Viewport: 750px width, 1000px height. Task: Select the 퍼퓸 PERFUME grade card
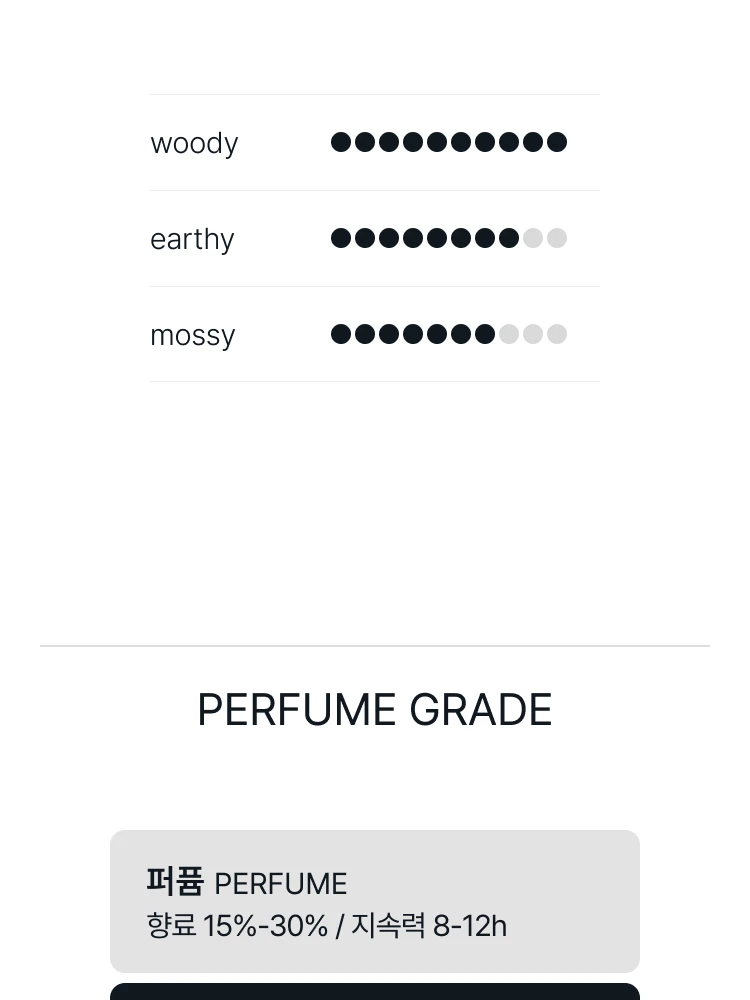[374, 900]
